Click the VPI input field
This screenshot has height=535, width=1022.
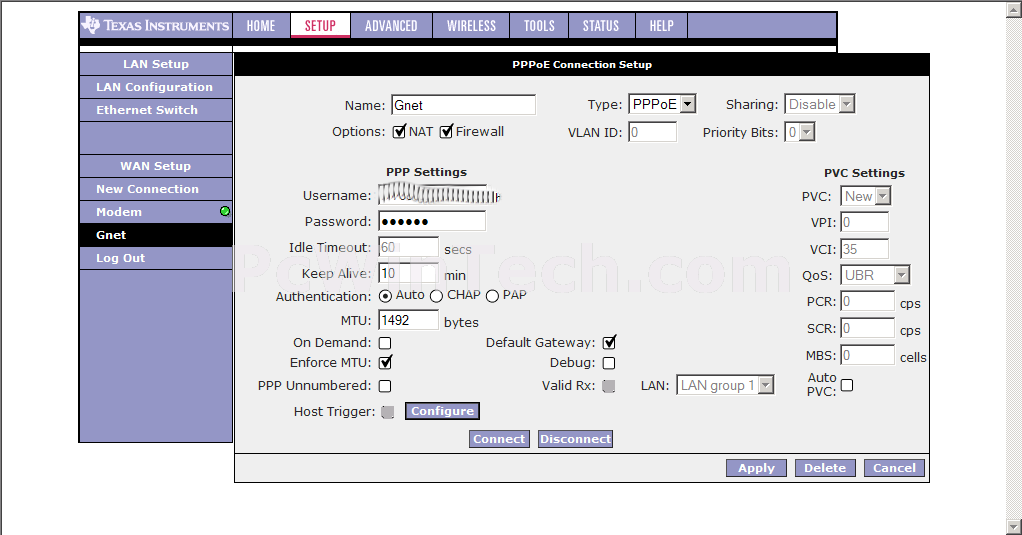tap(864, 222)
